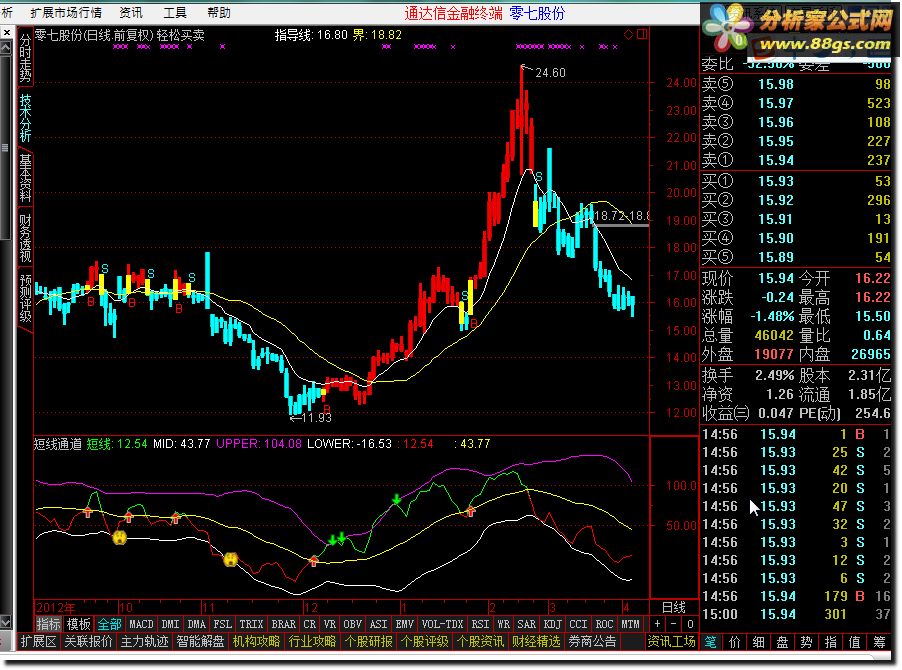Open the 行业攻略 tab
Screen dimensions: 902x670
tap(312, 641)
